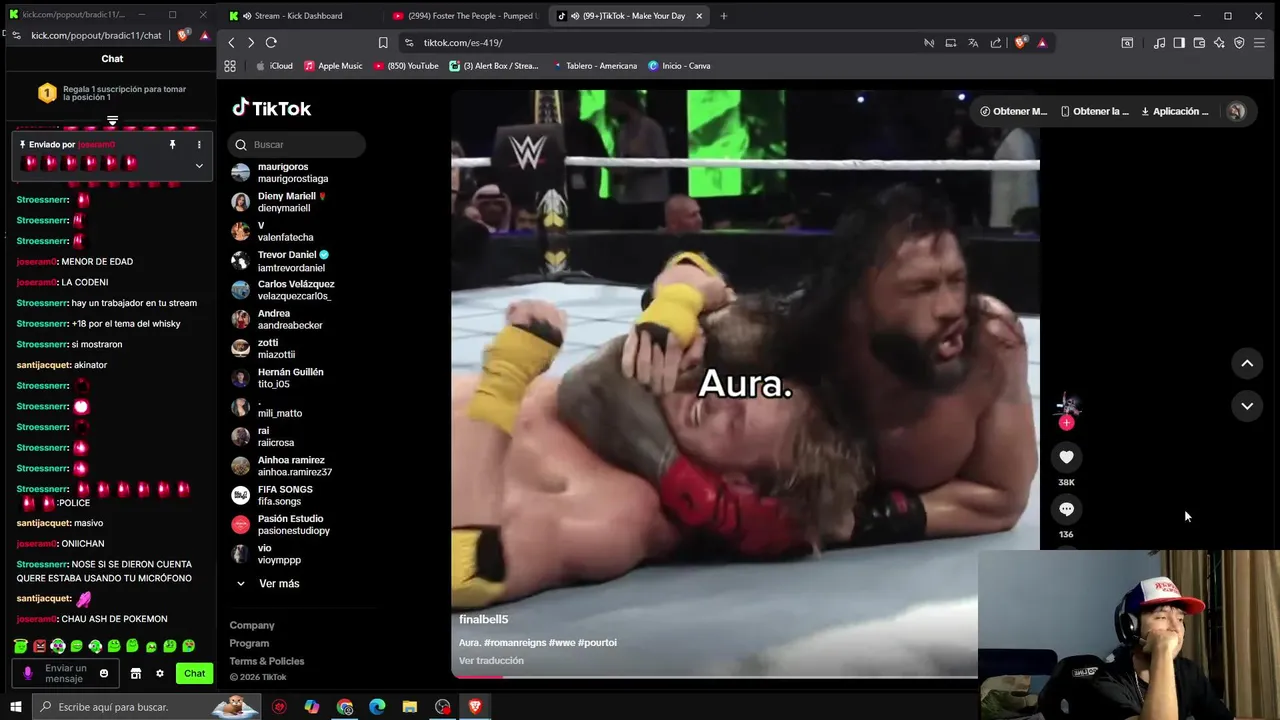Open the video comments bubble
The width and height of the screenshot is (1280, 720).
(1066, 509)
